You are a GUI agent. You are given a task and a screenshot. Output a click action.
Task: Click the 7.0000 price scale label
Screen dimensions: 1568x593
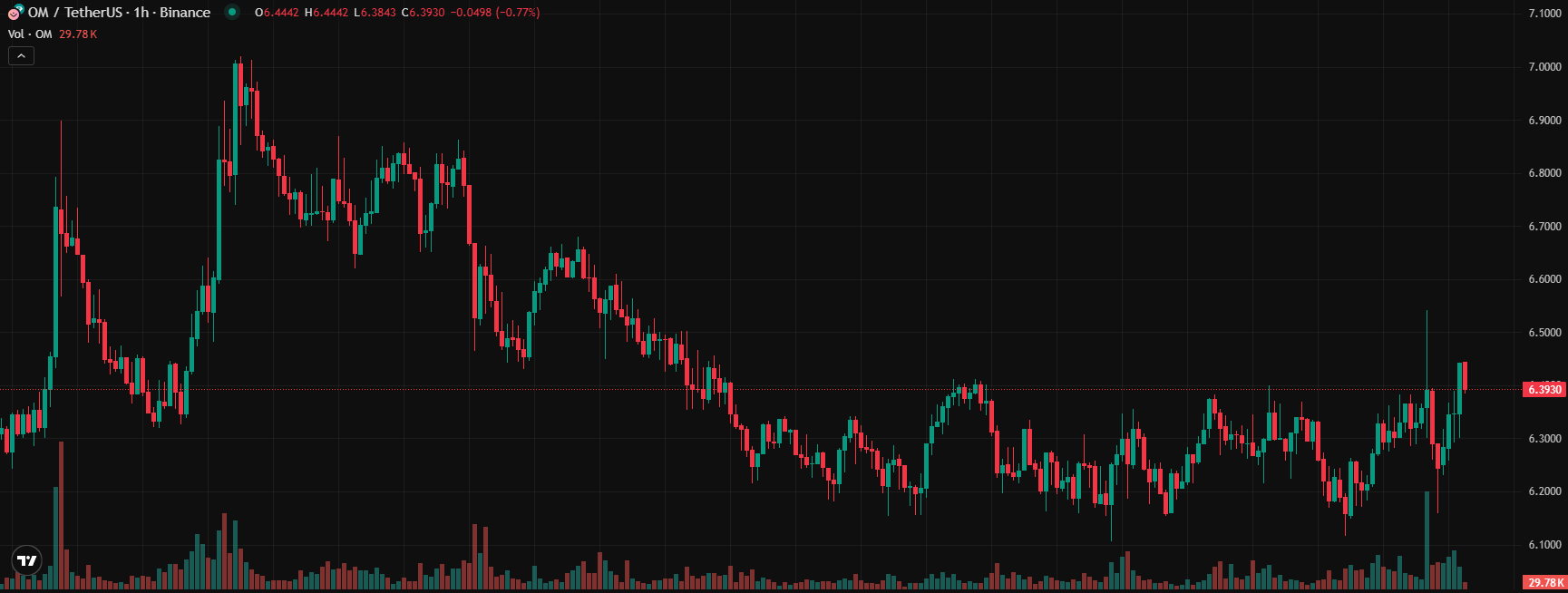[1544, 67]
